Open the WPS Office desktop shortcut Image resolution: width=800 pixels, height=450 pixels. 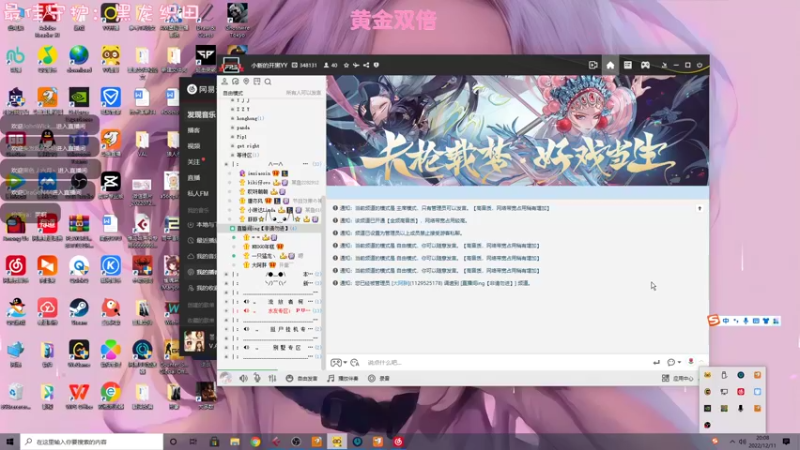(79, 395)
